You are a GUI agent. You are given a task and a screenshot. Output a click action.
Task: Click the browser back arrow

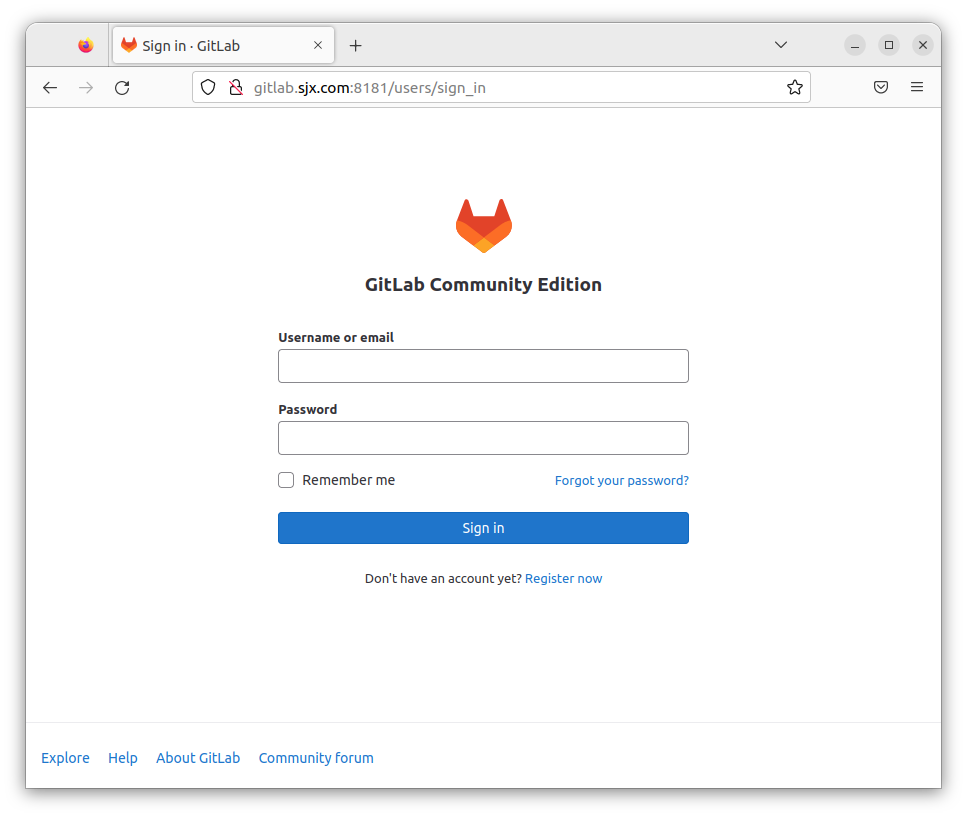click(x=50, y=88)
